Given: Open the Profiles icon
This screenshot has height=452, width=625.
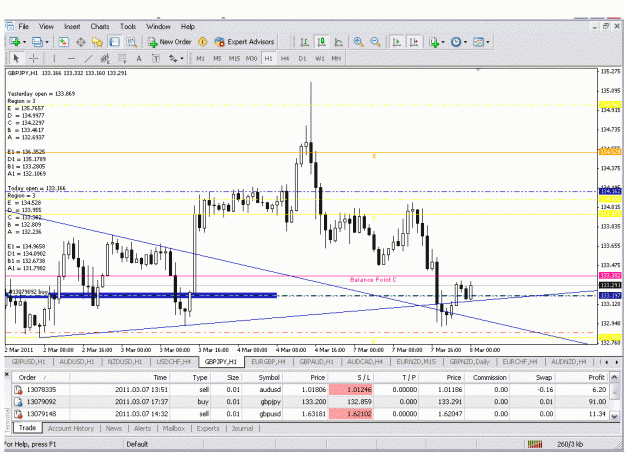Looking at the screenshot, I should (37, 42).
